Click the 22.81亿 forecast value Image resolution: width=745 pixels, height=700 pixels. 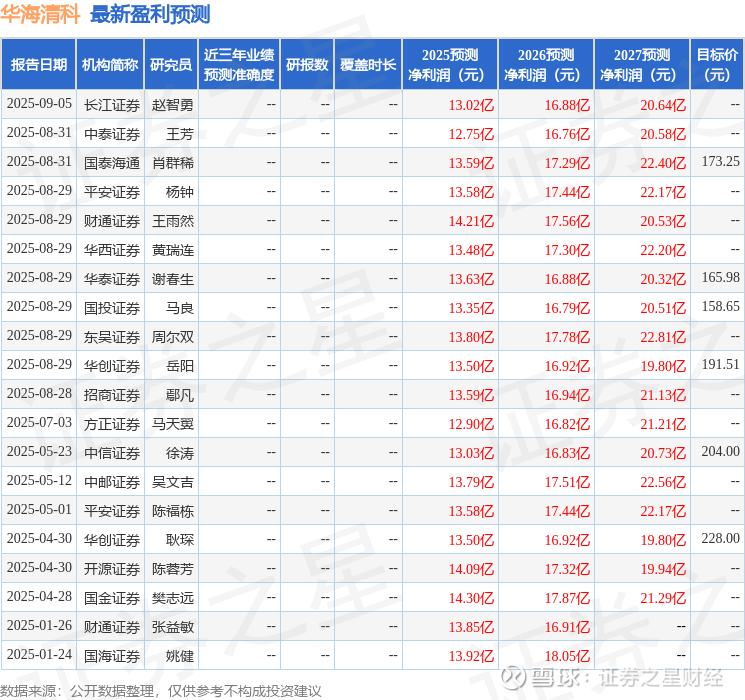point(663,337)
